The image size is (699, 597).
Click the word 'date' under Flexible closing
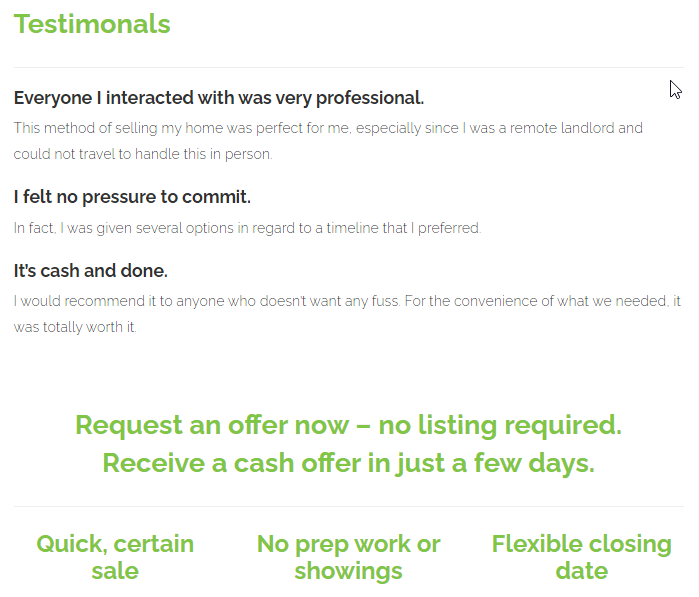pos(582,571)
